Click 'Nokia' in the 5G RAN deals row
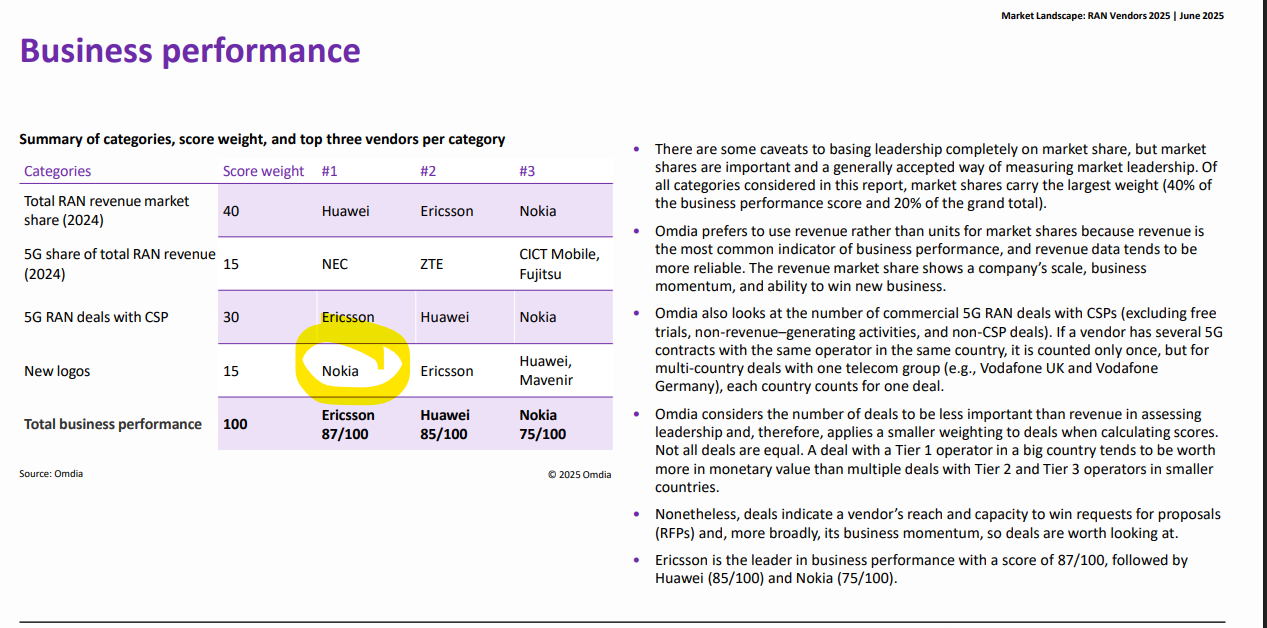 coord(538,317)
